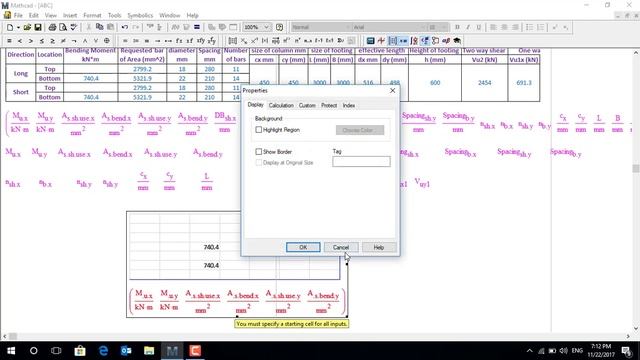Insert the XOR (circled plus) operator

(107, 41)
